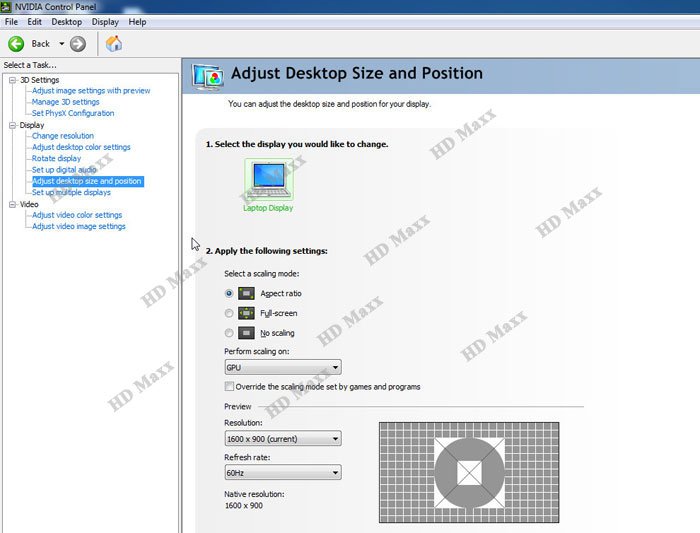Open the Help menu

click(137, 22)
